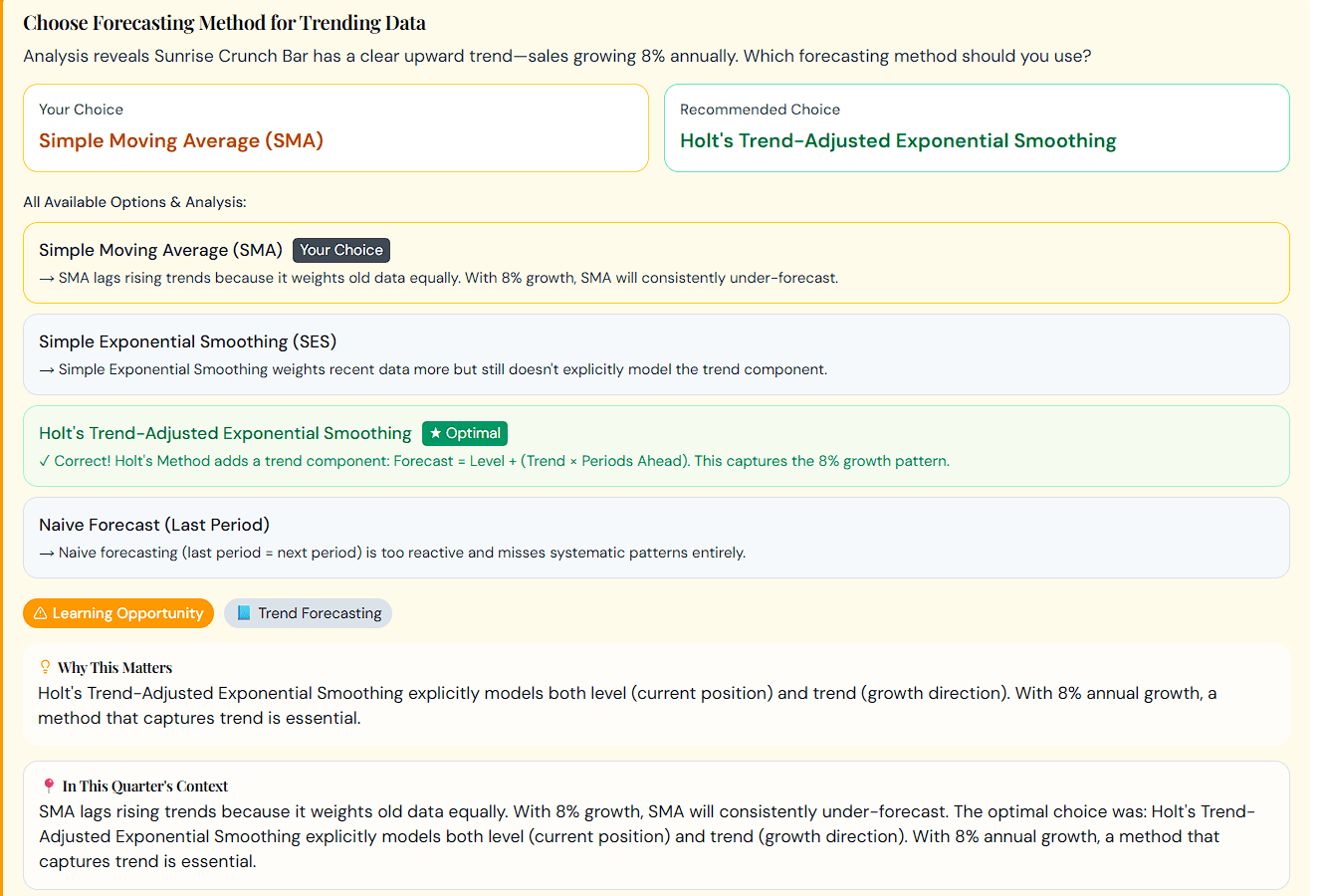
Task: Click the lightbulb icon near Why This Matters
Action: tap(45, 667)
